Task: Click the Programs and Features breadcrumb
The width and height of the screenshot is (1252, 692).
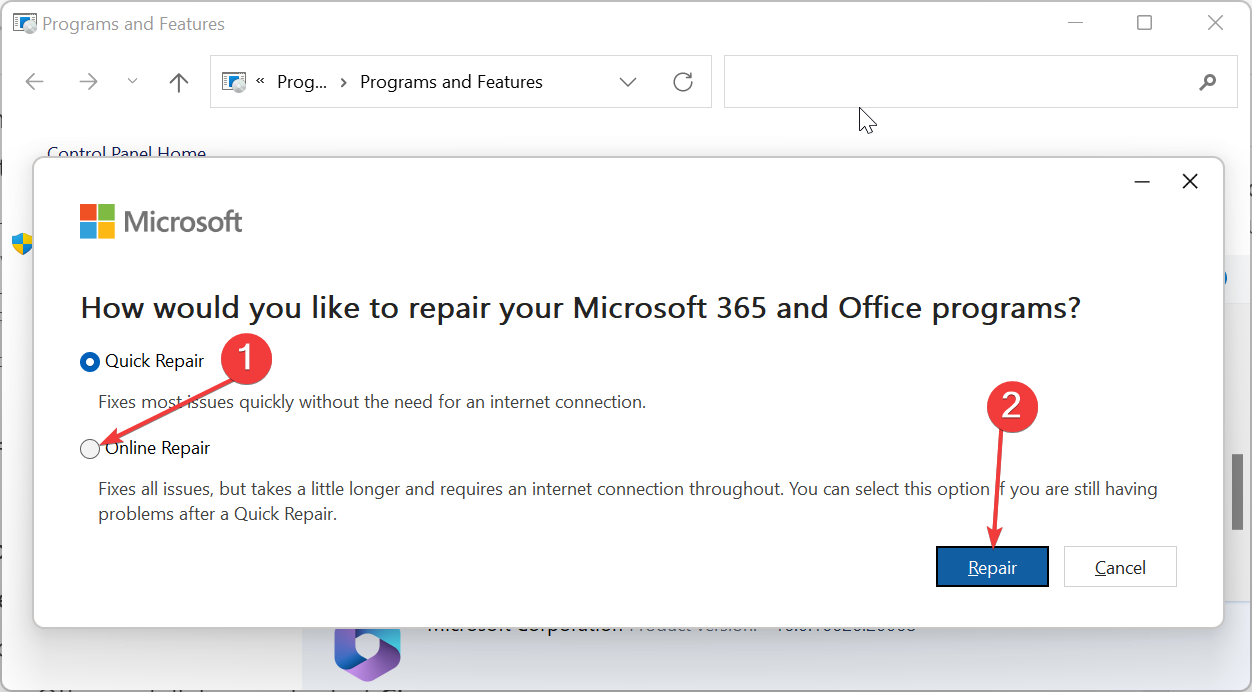Action: pos(451,82)
